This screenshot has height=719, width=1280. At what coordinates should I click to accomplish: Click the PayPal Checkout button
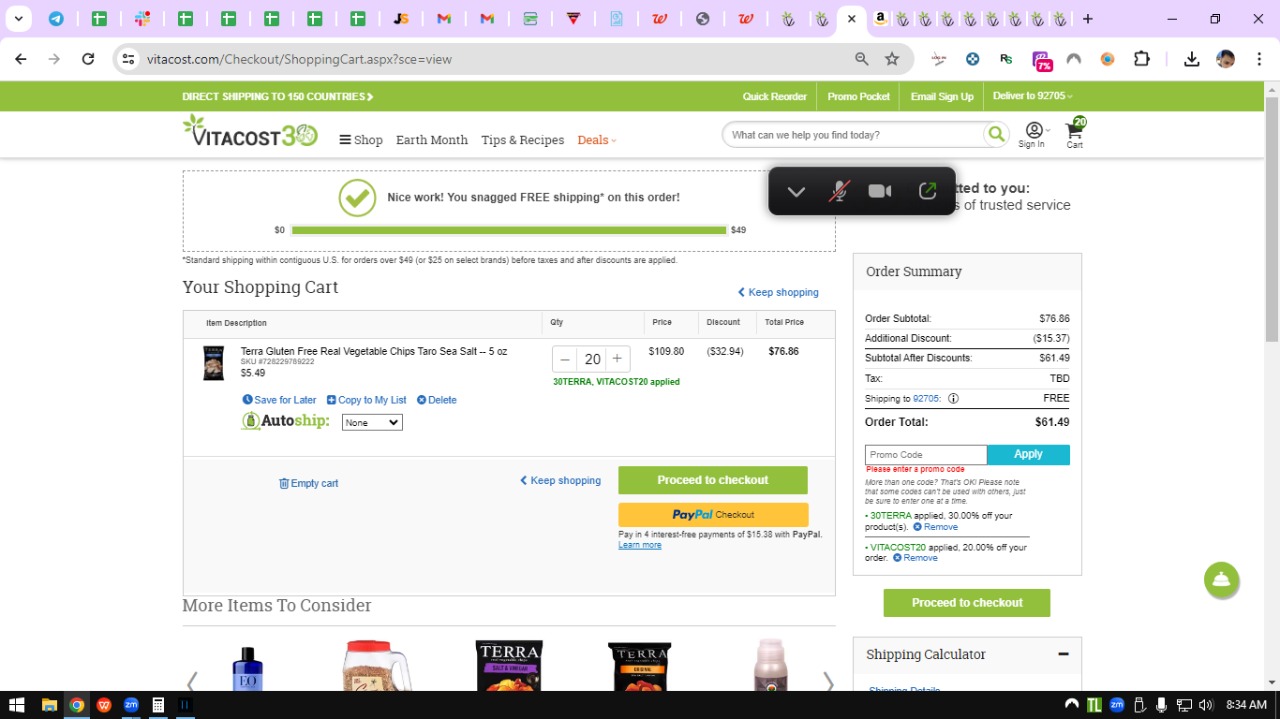[713, 515]
